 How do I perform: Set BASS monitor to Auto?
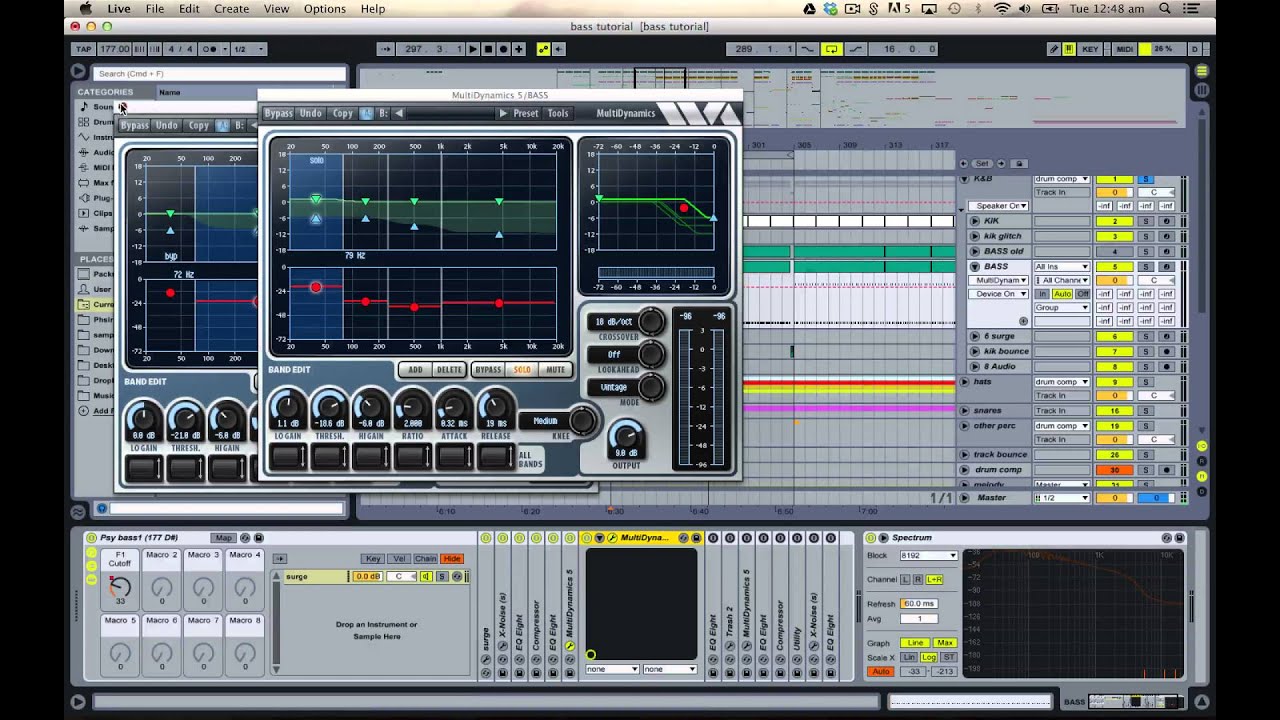coord(1061,294)
